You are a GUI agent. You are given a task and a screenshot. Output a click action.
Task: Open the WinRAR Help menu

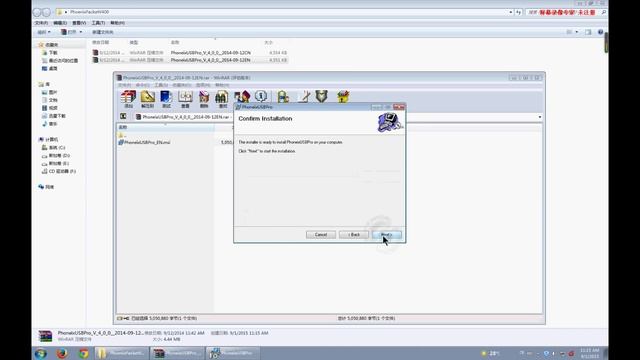tap(222, 85)
